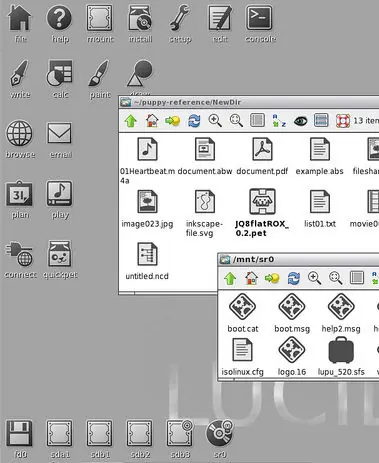
Task: Select boot.msg file
Action: (x=292, y=313)
